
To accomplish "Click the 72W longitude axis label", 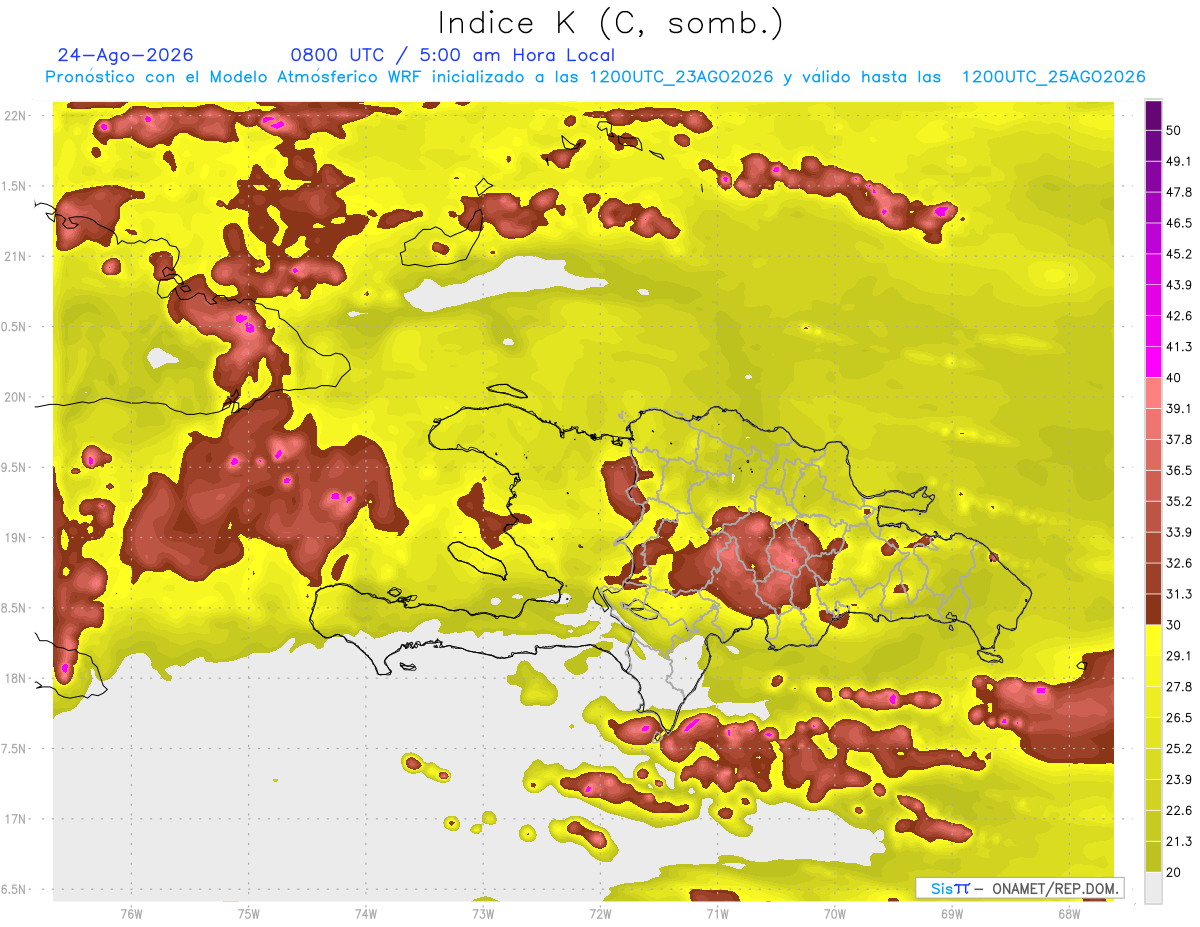I will tap(600, 913).
